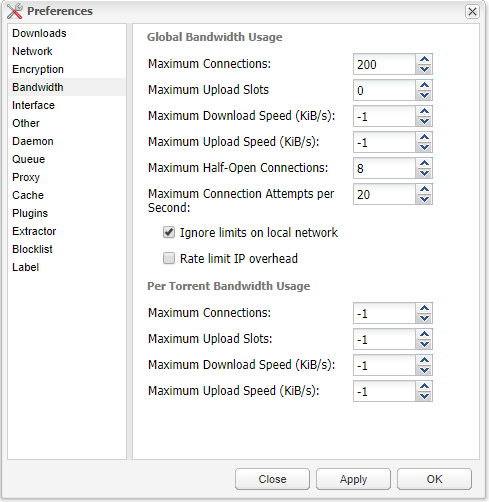Click global Maximum Connections field showing 200

pos(385,64)
